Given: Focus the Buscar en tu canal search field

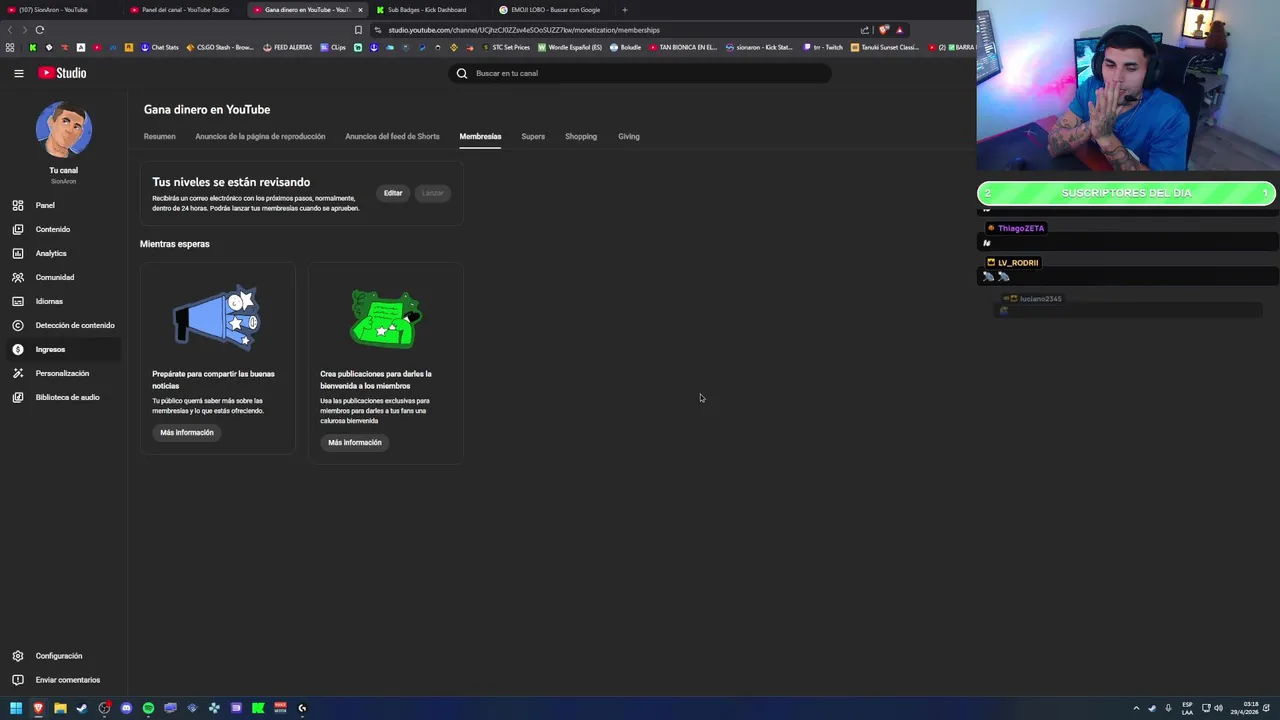Looking at the screenshot, I should click(640, 73).
